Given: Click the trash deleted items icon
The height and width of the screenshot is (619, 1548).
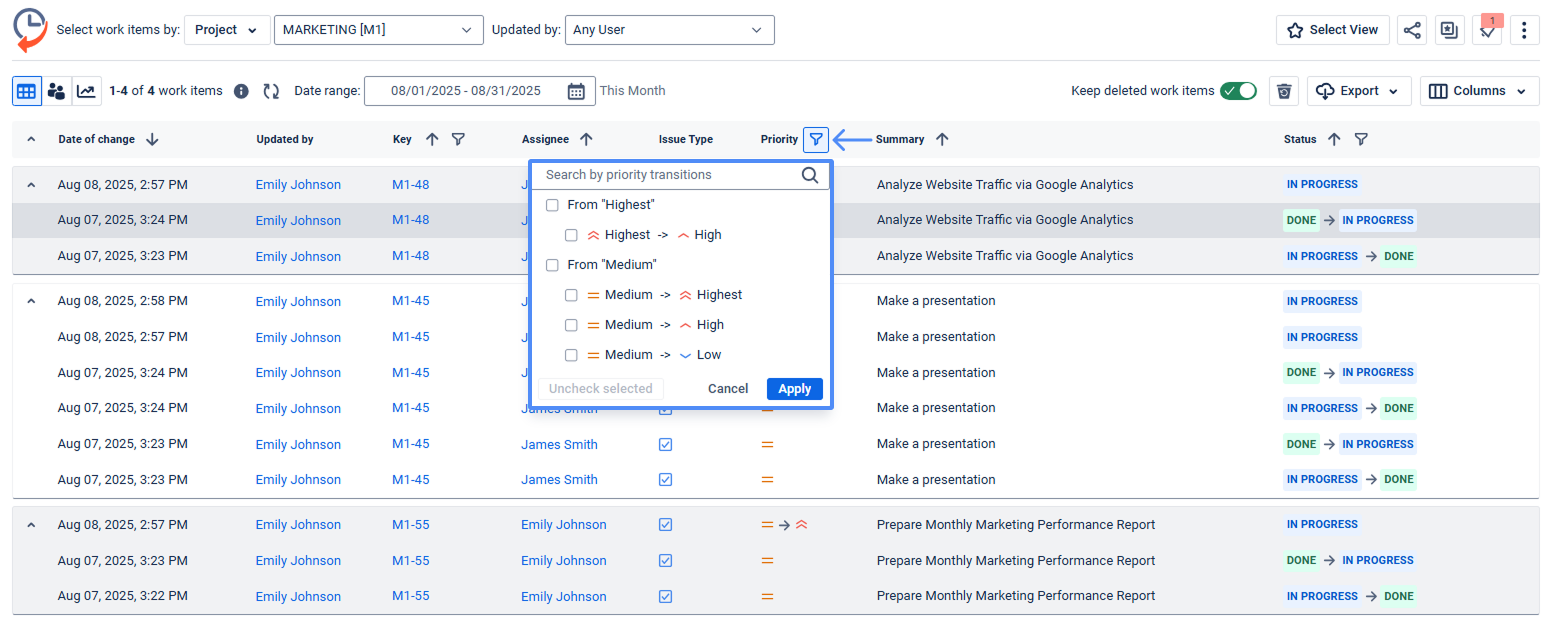Looking at the screenshot, I should (1284, 91).
